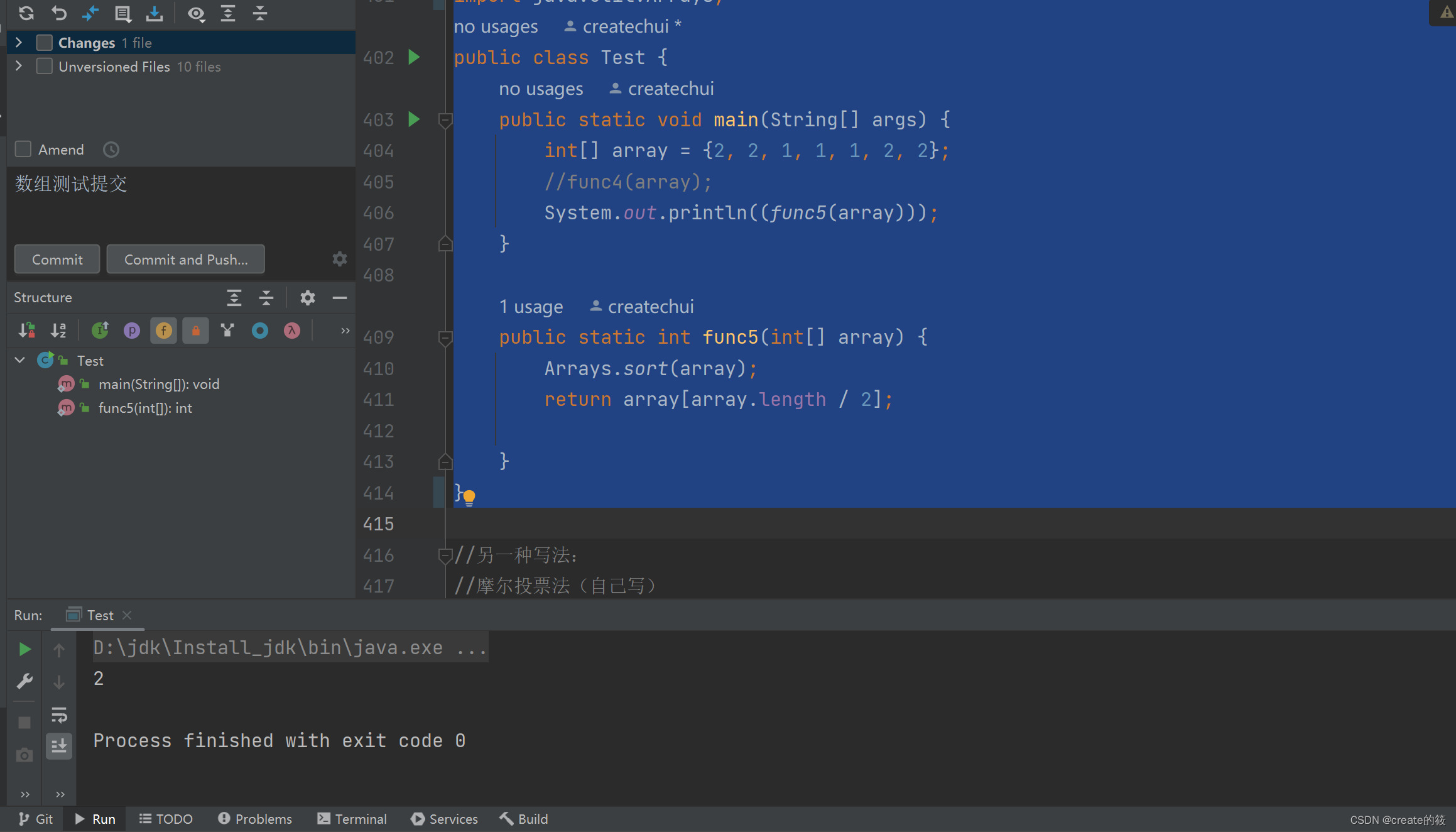
Task: Click the eye View Options icon
Action: pyautogui.click(x=196, y=14)
